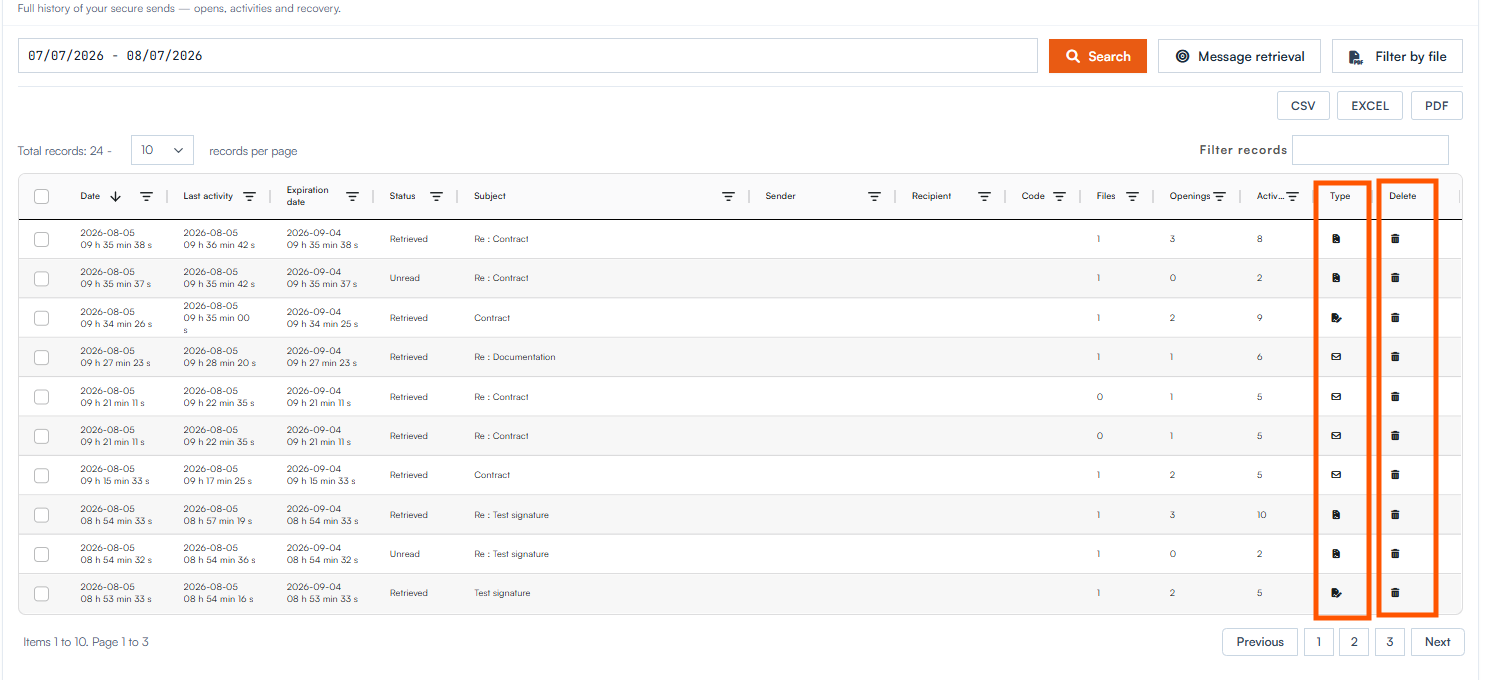Open the Files column filter menu
This screenshot has width=1488, height=680.
tap(1132, 197)
